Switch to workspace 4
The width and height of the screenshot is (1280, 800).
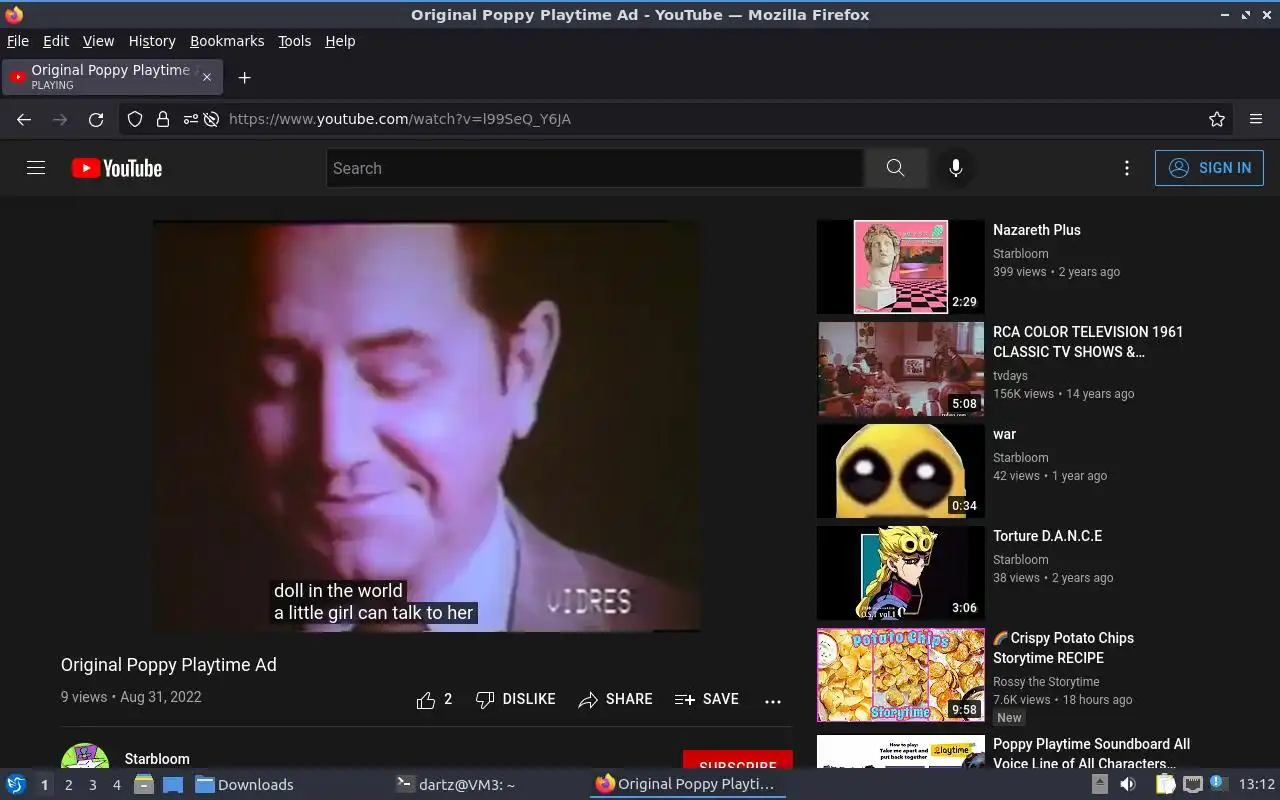tap(117, 785)
